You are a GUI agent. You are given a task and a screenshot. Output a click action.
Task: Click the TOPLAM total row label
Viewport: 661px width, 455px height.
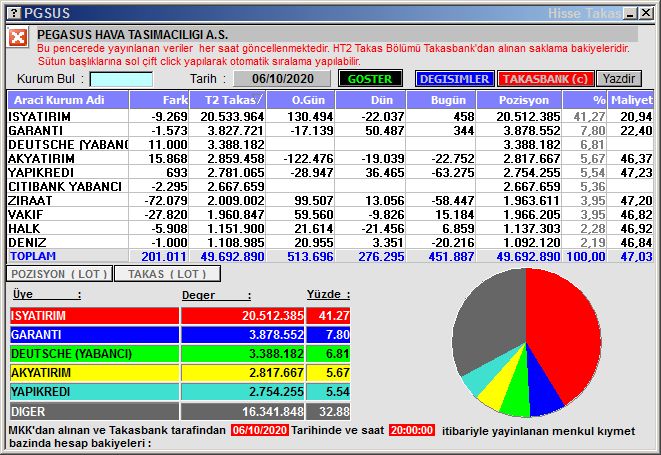pos(33,256)
